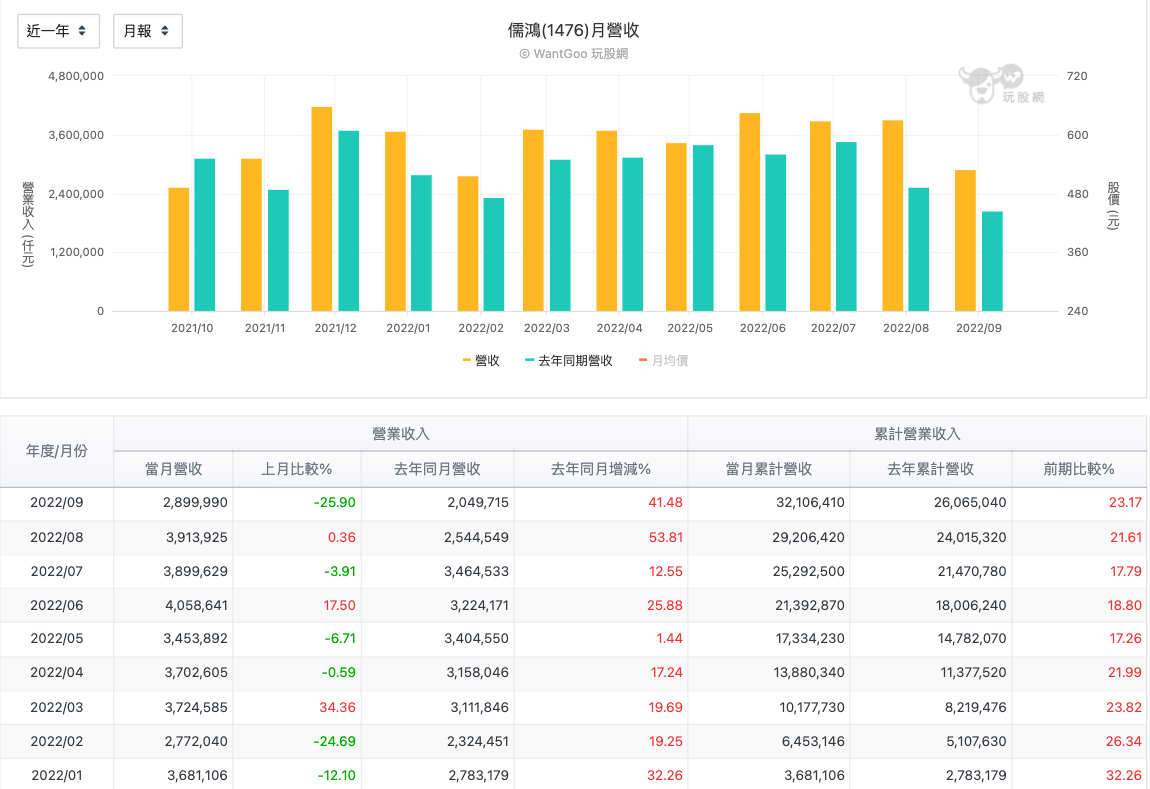Toggle the 營收 legend series
This screenshot has height=789, width=1150.
pos(481,361)
